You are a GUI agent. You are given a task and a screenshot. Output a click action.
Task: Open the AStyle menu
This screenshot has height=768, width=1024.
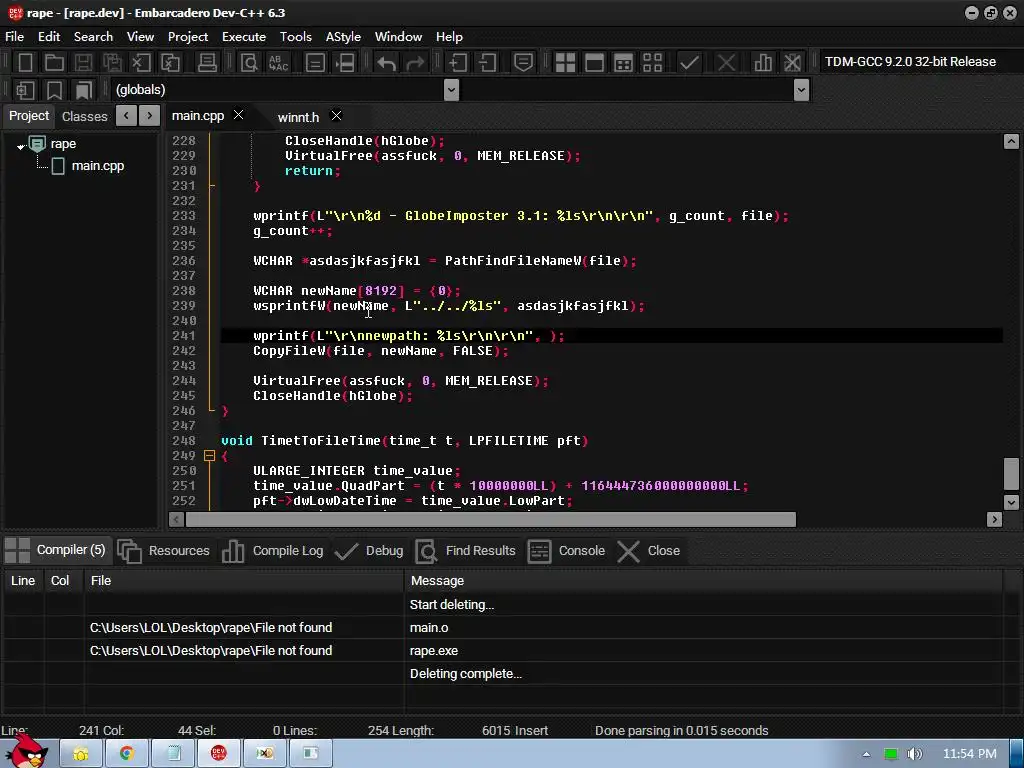click(x=344, y=37)
